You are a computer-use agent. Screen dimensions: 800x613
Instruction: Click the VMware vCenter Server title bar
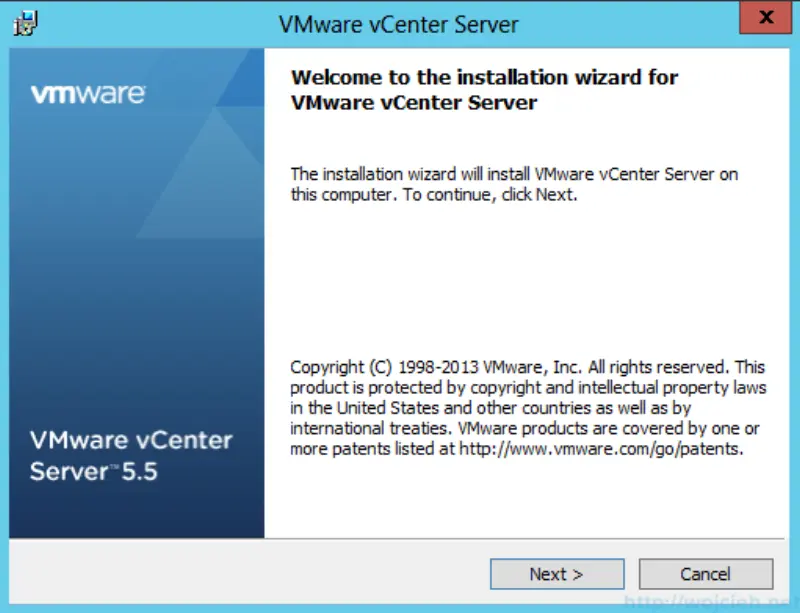[x=400, y=24]
